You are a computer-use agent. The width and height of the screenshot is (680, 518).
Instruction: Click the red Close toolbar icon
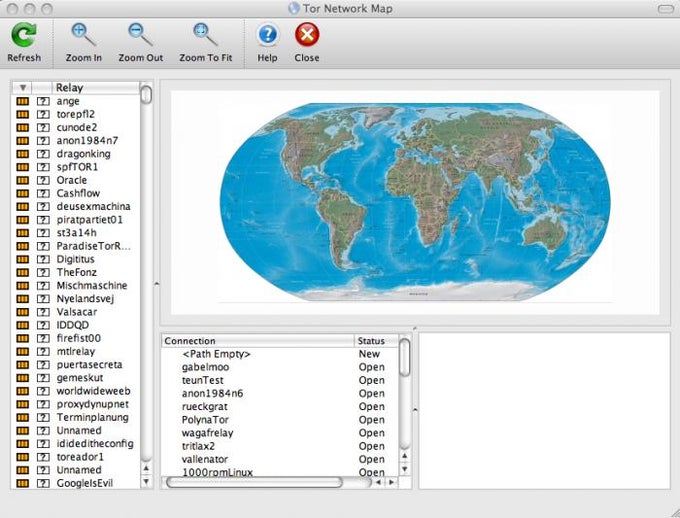307,35
